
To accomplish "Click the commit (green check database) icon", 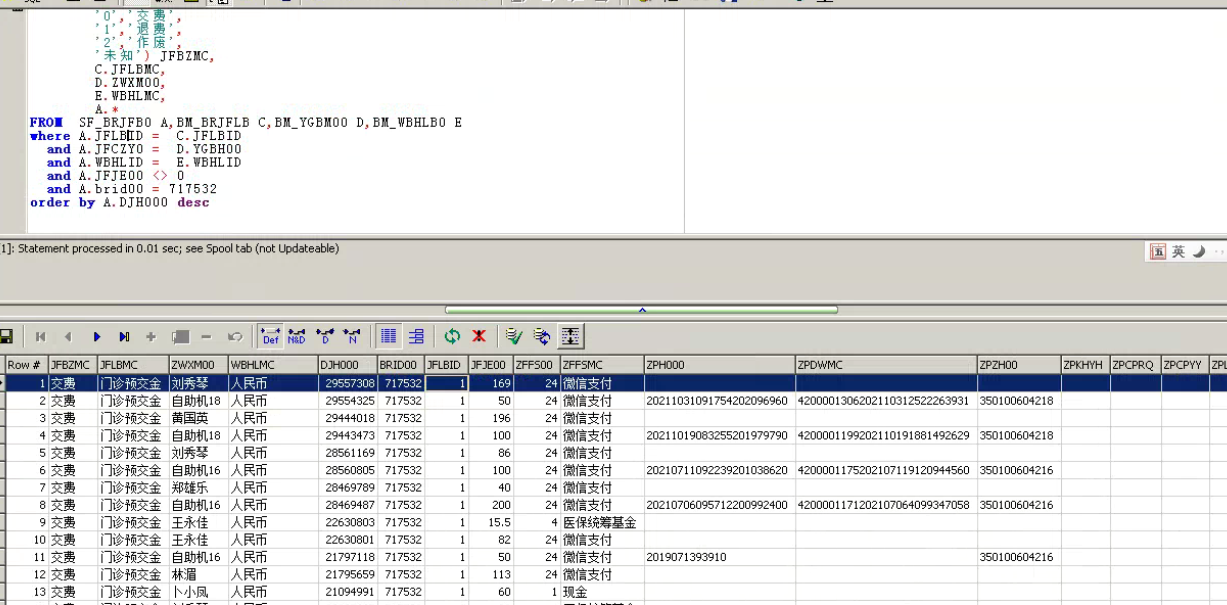I will tap(514, 337).
